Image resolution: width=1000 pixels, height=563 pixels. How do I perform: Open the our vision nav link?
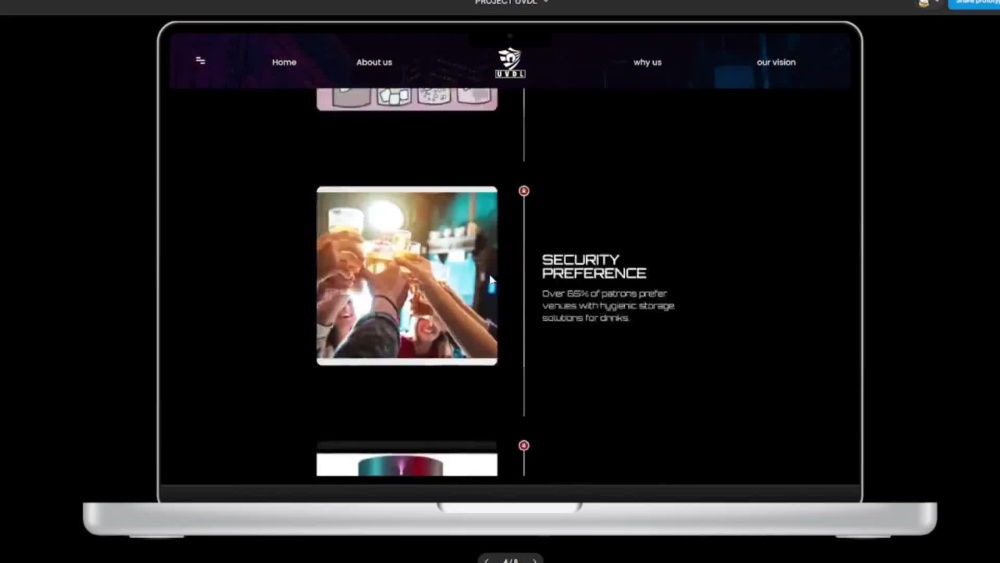776,62
